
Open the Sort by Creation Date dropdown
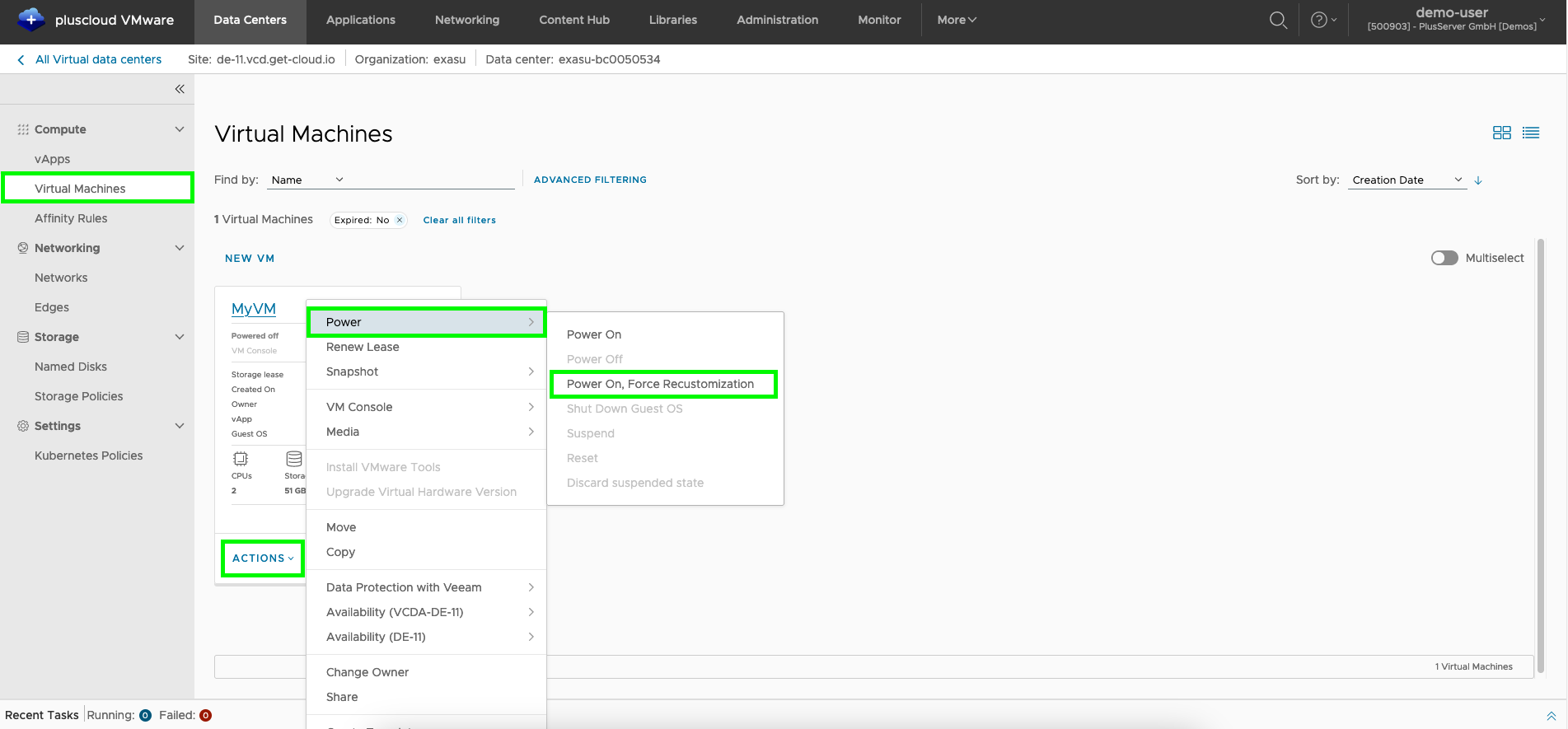tap(1407, 180)
